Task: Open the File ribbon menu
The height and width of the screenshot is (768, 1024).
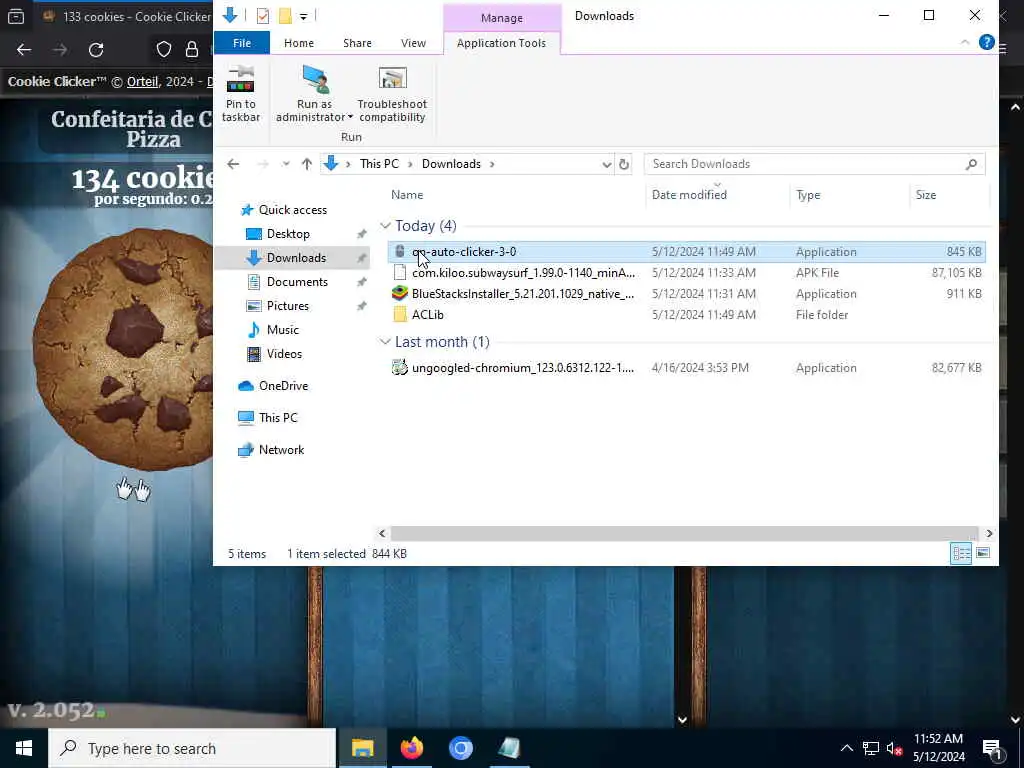Action: coord(242,43)
